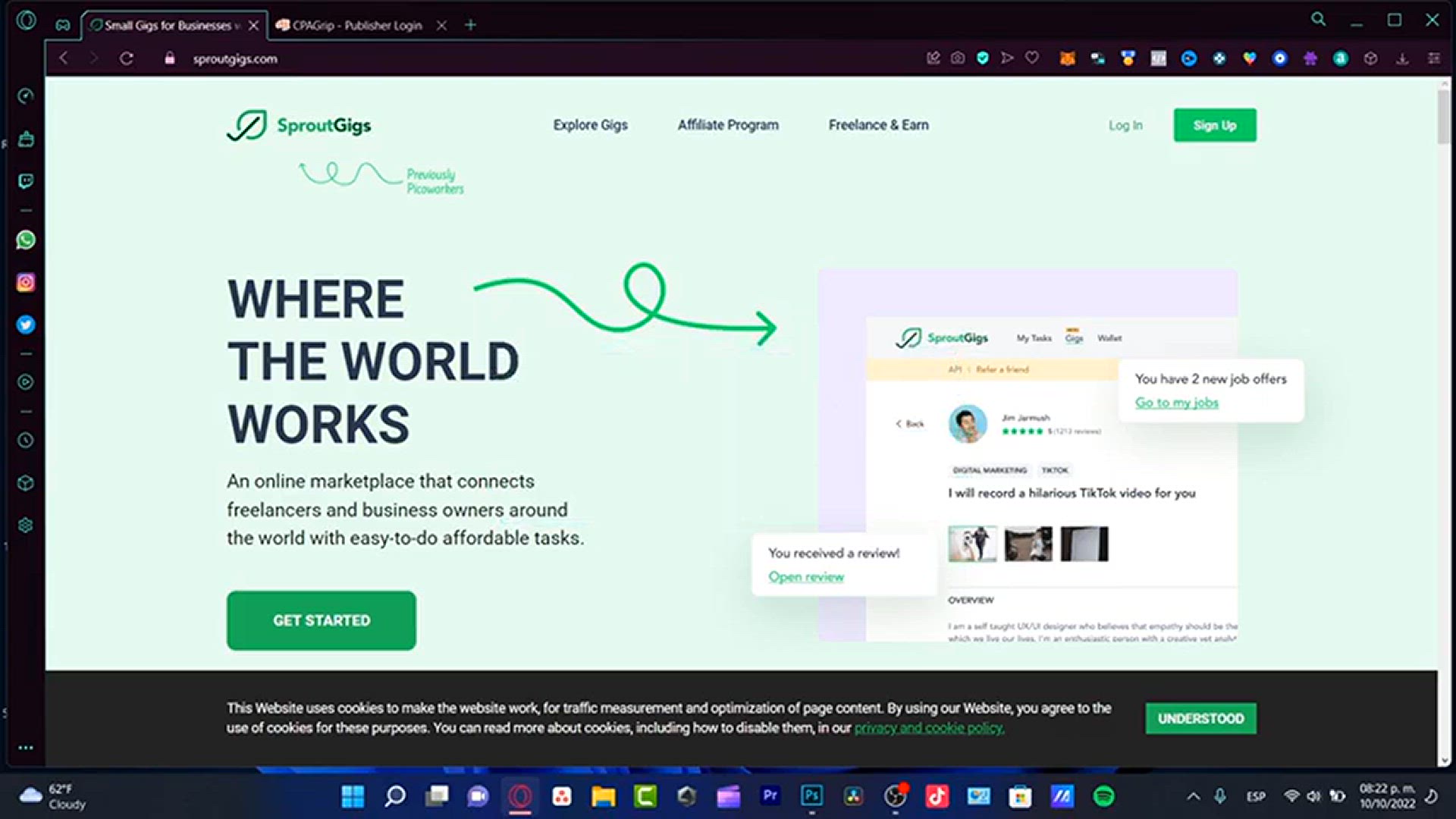Open the WhatsApp sidebar icon
This screenshot has width=1456, height=819.
click(x=26, y=240)
